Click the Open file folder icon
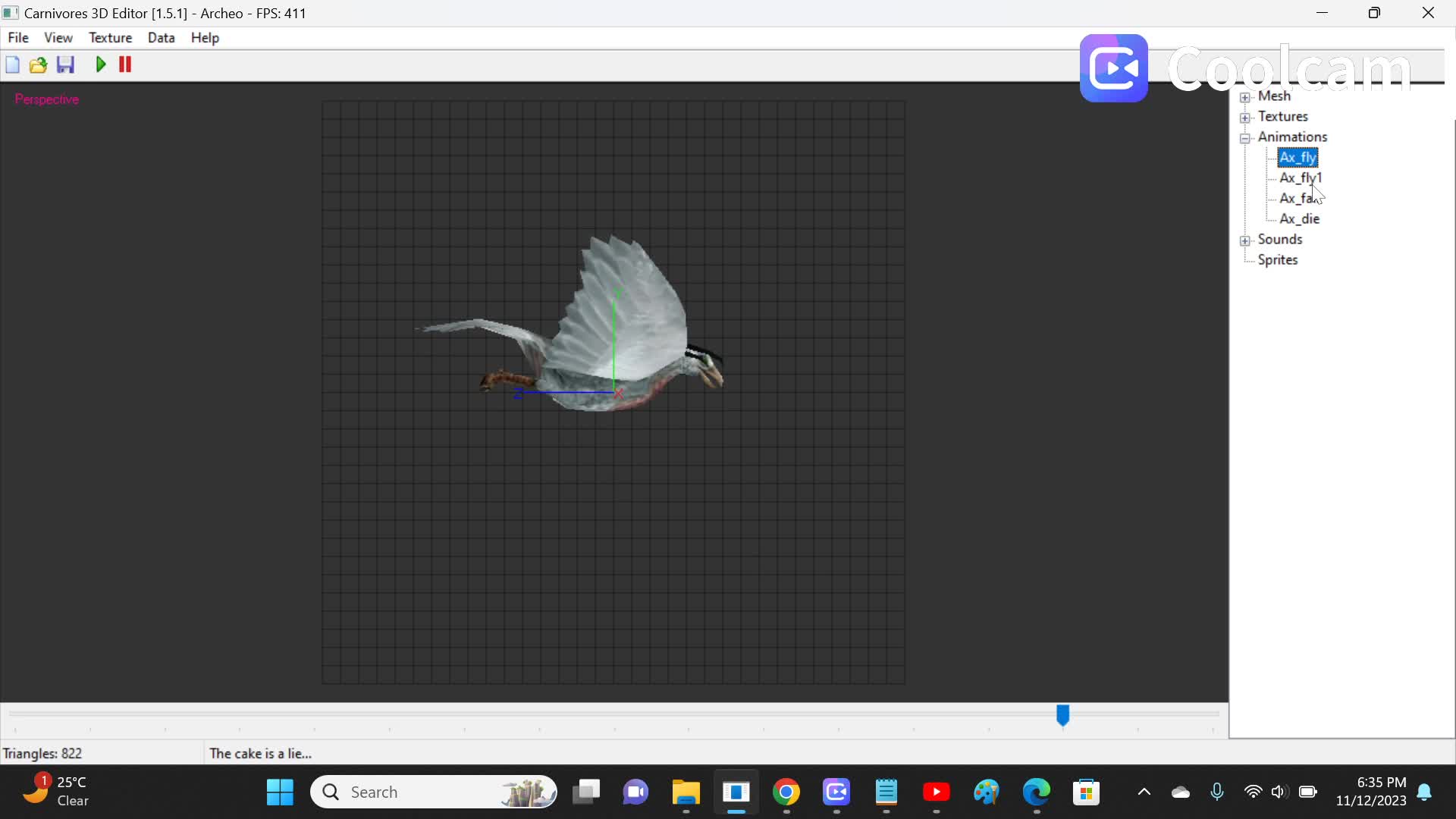Image resolution: width=1456 pixels, height=819 pixels. tap(38, 65)
